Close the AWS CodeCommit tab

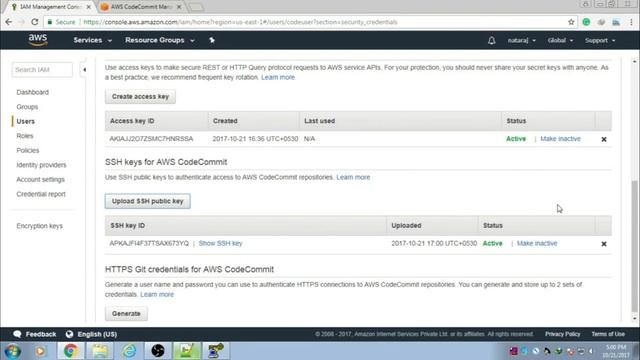pos(179,7)
